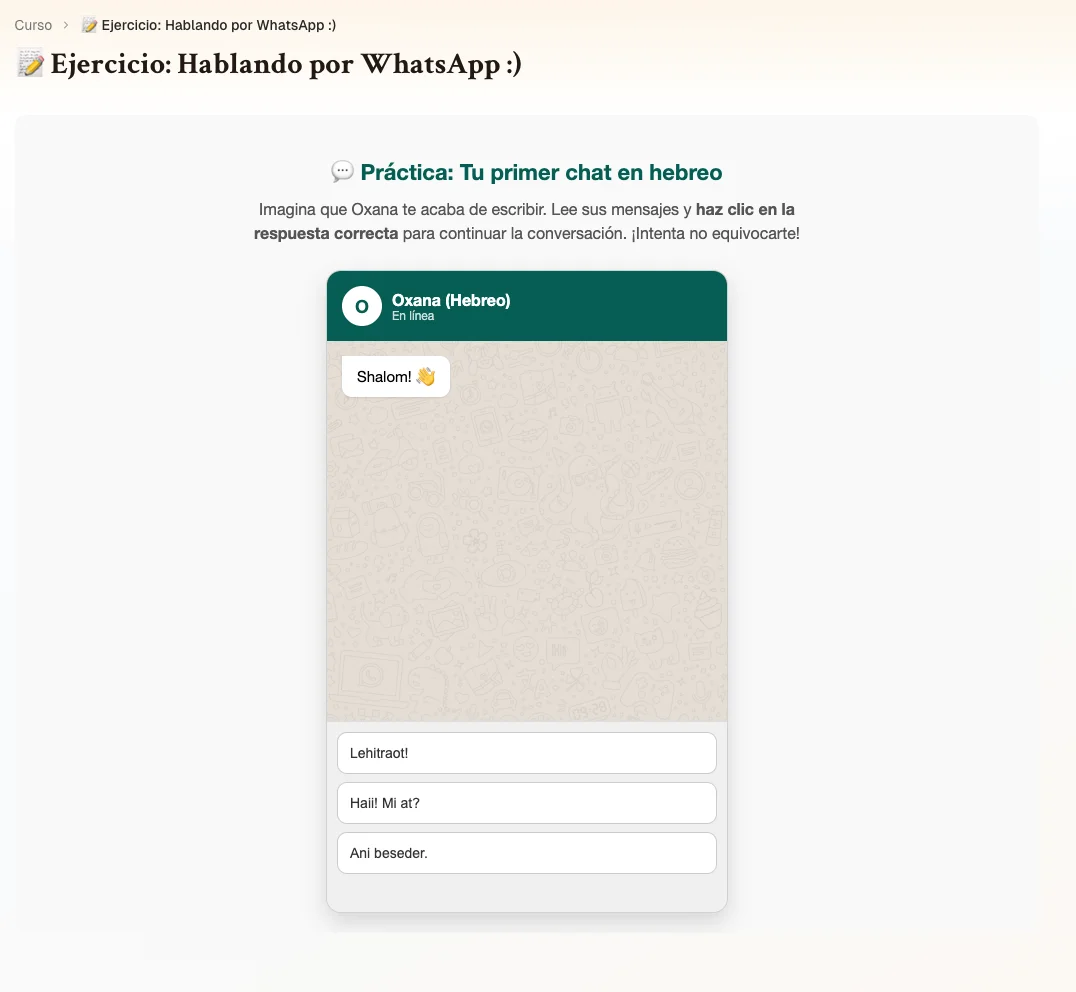Click the memo emoji beside the page title
The height and width of the screenshot is (992, 1076).
30,64
